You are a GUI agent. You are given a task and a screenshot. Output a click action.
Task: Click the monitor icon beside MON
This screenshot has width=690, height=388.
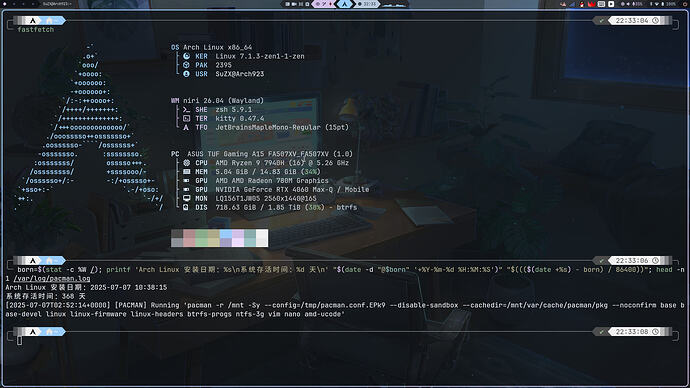tap(187, 198)
